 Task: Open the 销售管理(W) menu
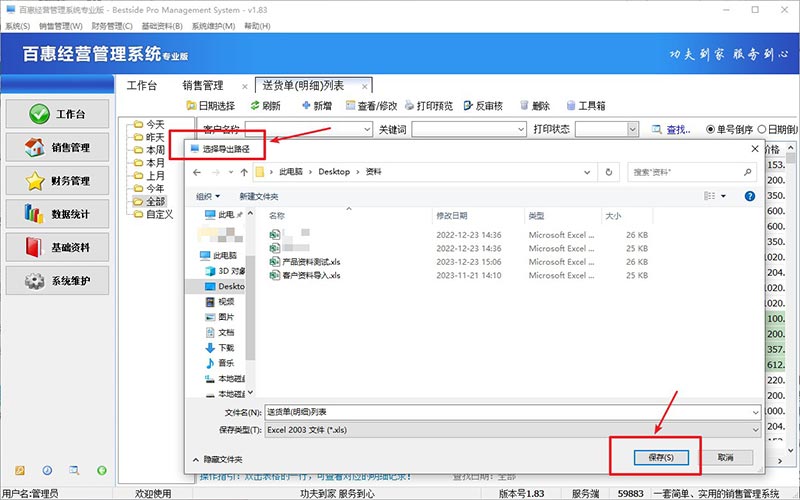point(61,26)
